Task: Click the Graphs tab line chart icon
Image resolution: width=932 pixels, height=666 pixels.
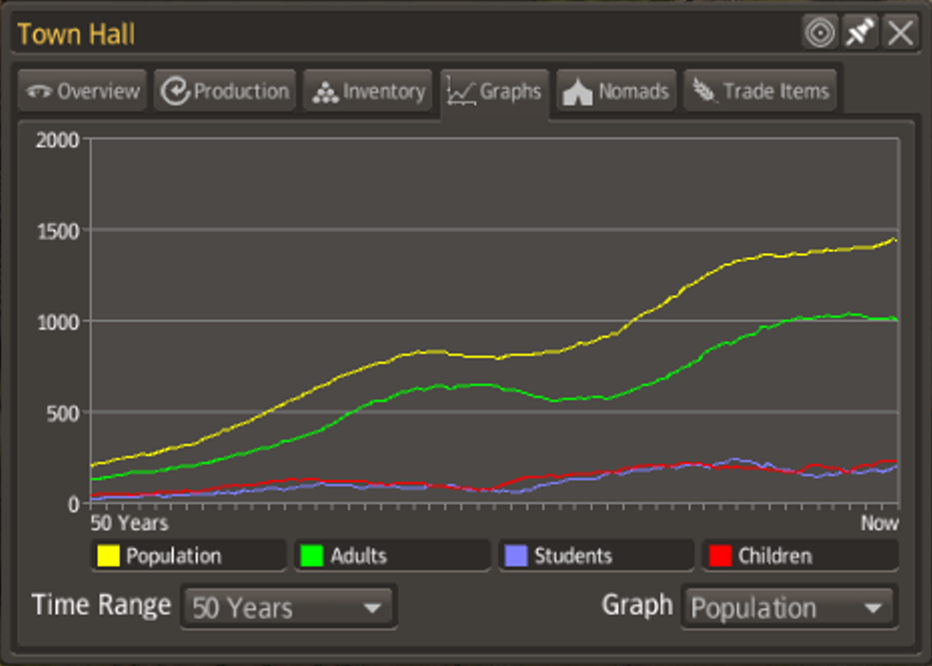Action: click(x=461, y=92)
